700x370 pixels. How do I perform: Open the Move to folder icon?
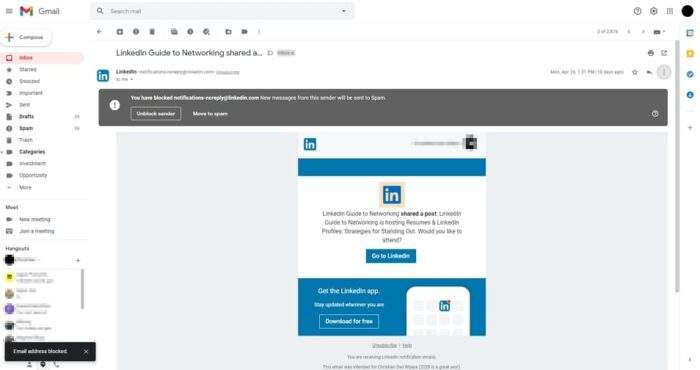point(228,32)
